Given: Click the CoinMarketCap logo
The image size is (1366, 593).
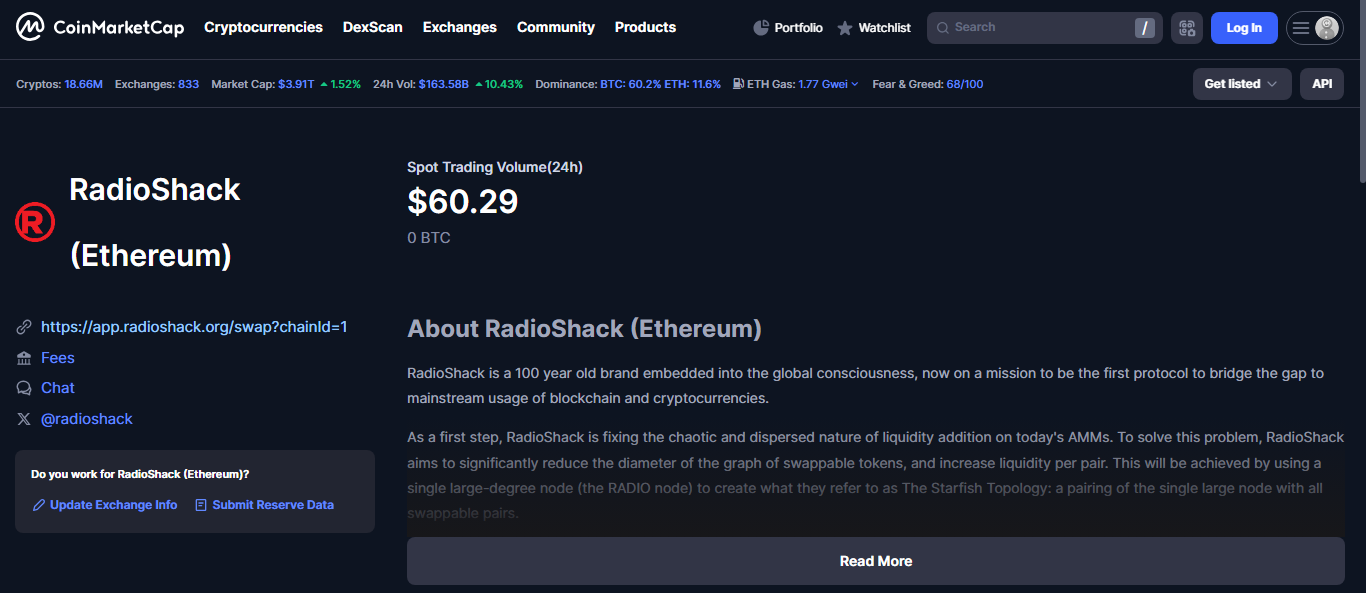Looking at the screenshot, I should point(100,27).
